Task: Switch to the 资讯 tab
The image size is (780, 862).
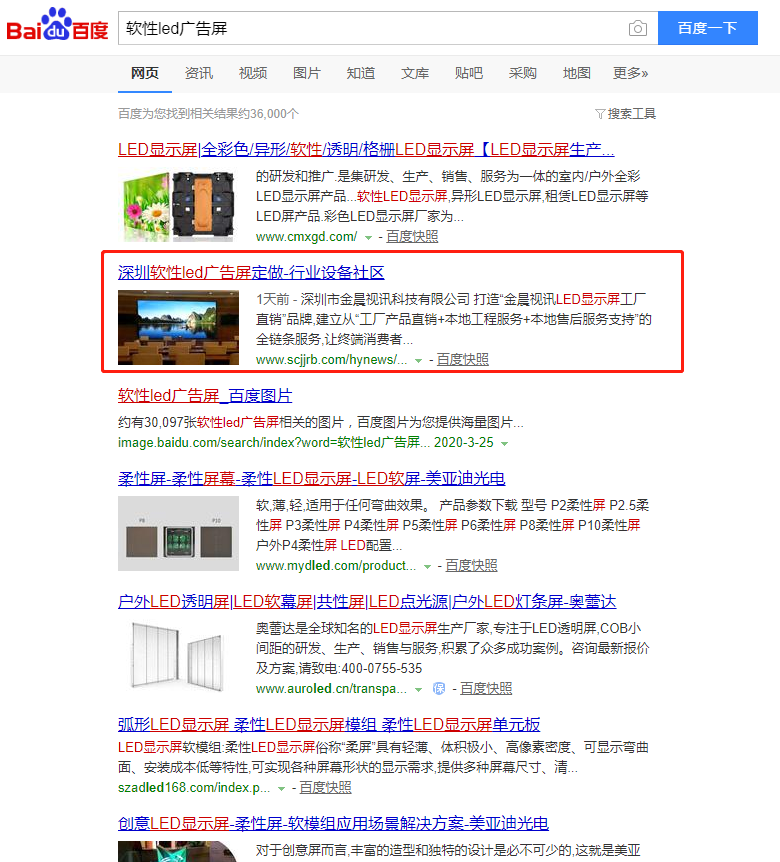Action: click(x=198, y=73)
